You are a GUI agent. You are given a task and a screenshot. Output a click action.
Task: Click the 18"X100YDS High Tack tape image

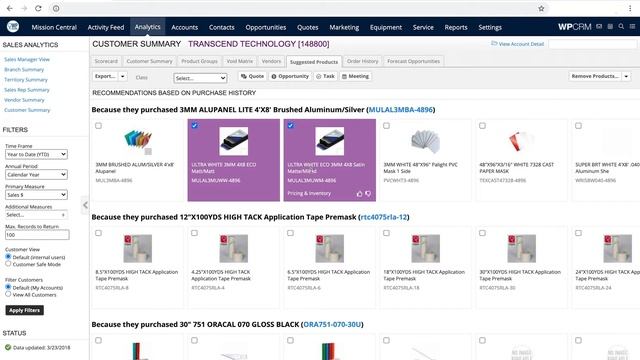tap(425, 248)
